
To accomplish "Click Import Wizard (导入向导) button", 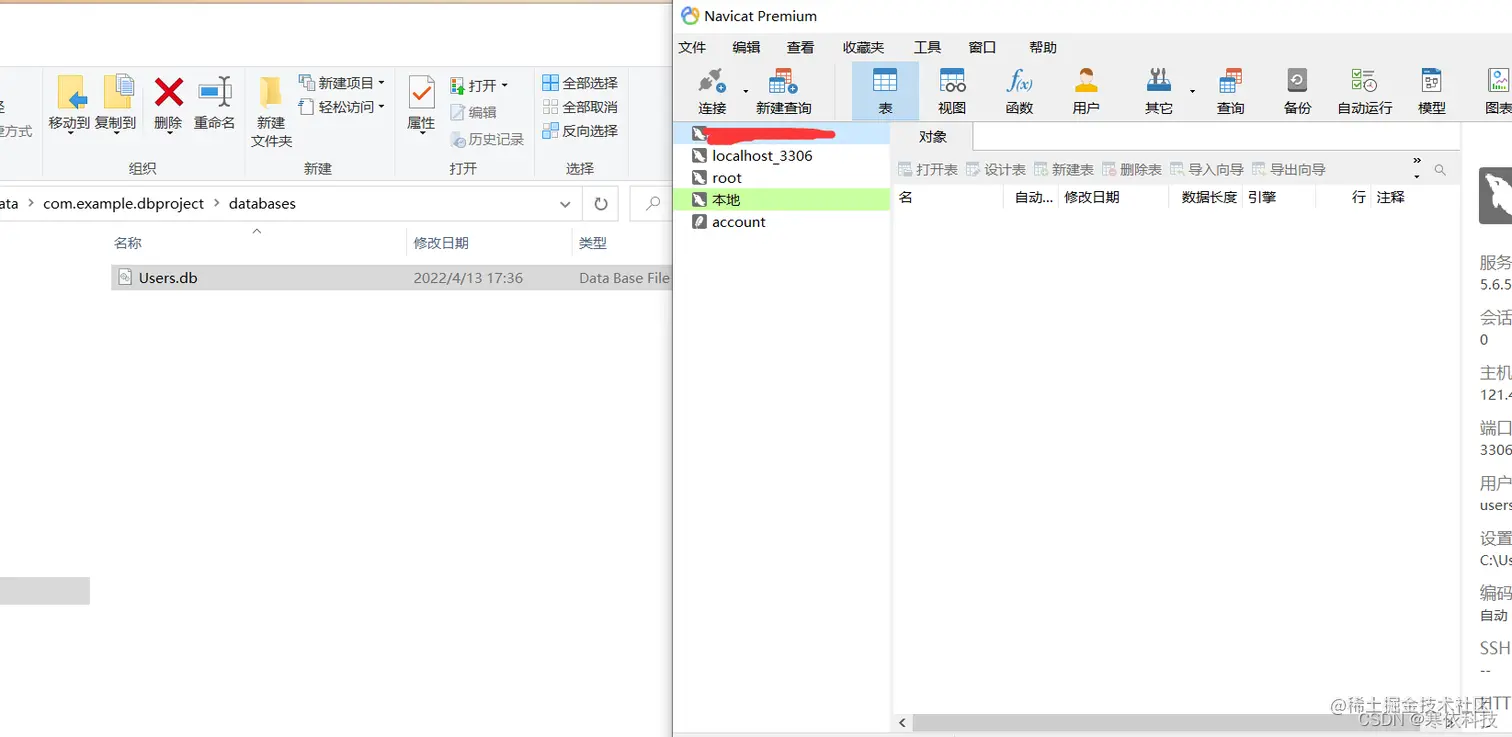I will [1207, 170].
